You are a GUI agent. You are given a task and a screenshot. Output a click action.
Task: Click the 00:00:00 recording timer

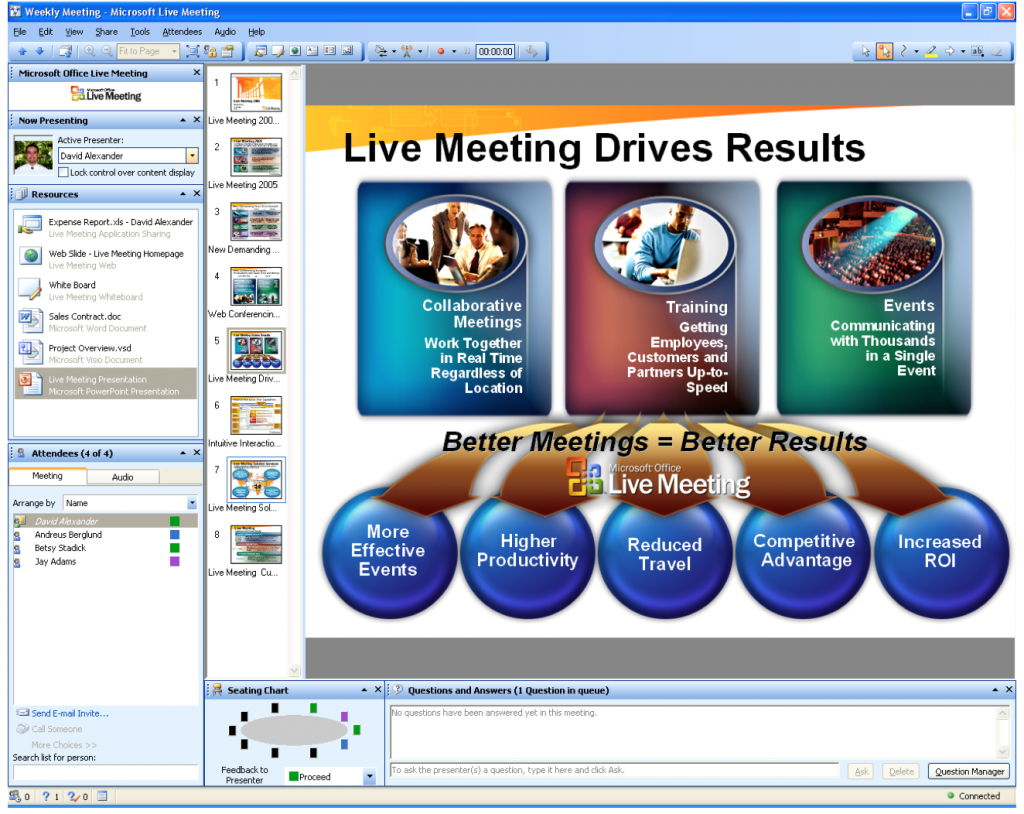pos(496,51)
